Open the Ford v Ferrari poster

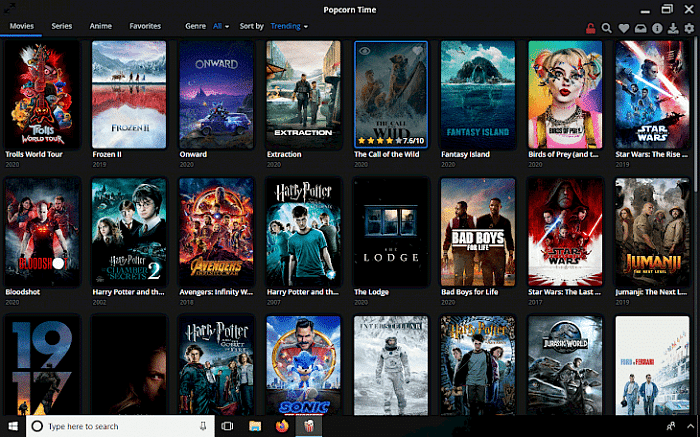point(652,366)
